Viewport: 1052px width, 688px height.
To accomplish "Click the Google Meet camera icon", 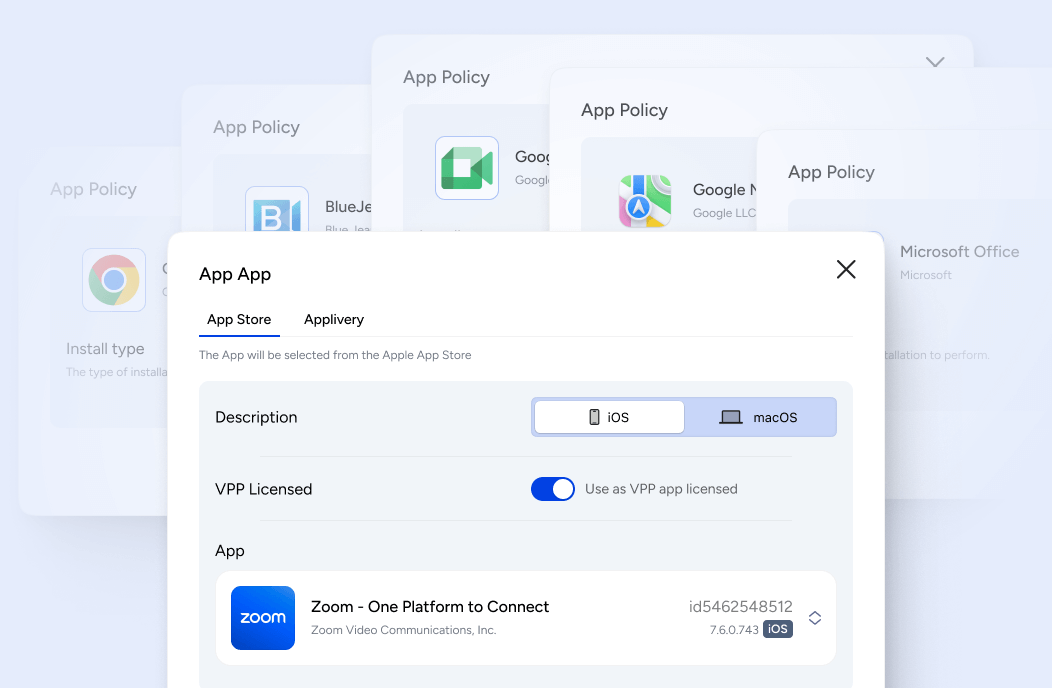I will tap(466, 168).
